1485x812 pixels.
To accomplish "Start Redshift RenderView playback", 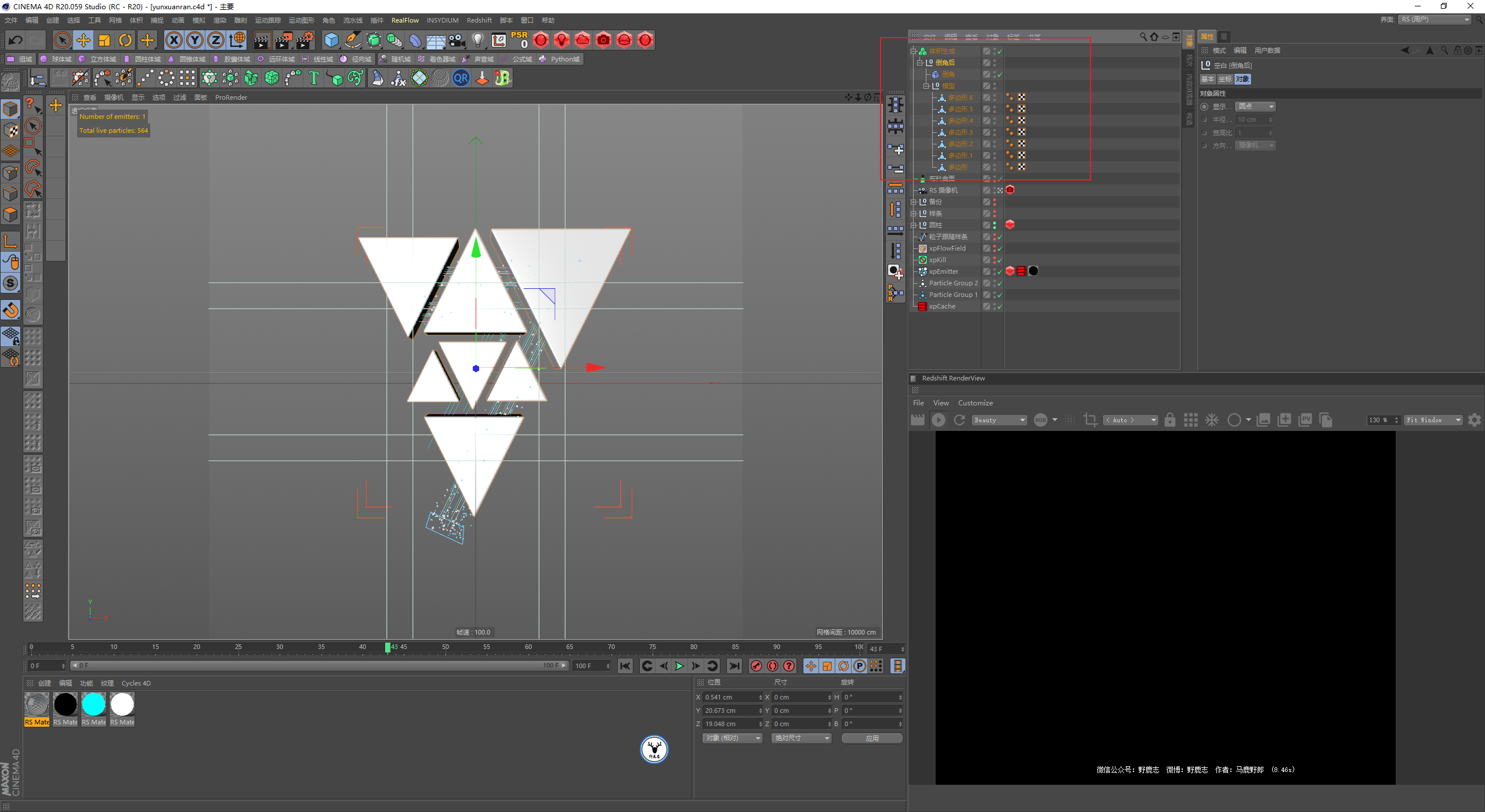I will click(x=938, y=420).
